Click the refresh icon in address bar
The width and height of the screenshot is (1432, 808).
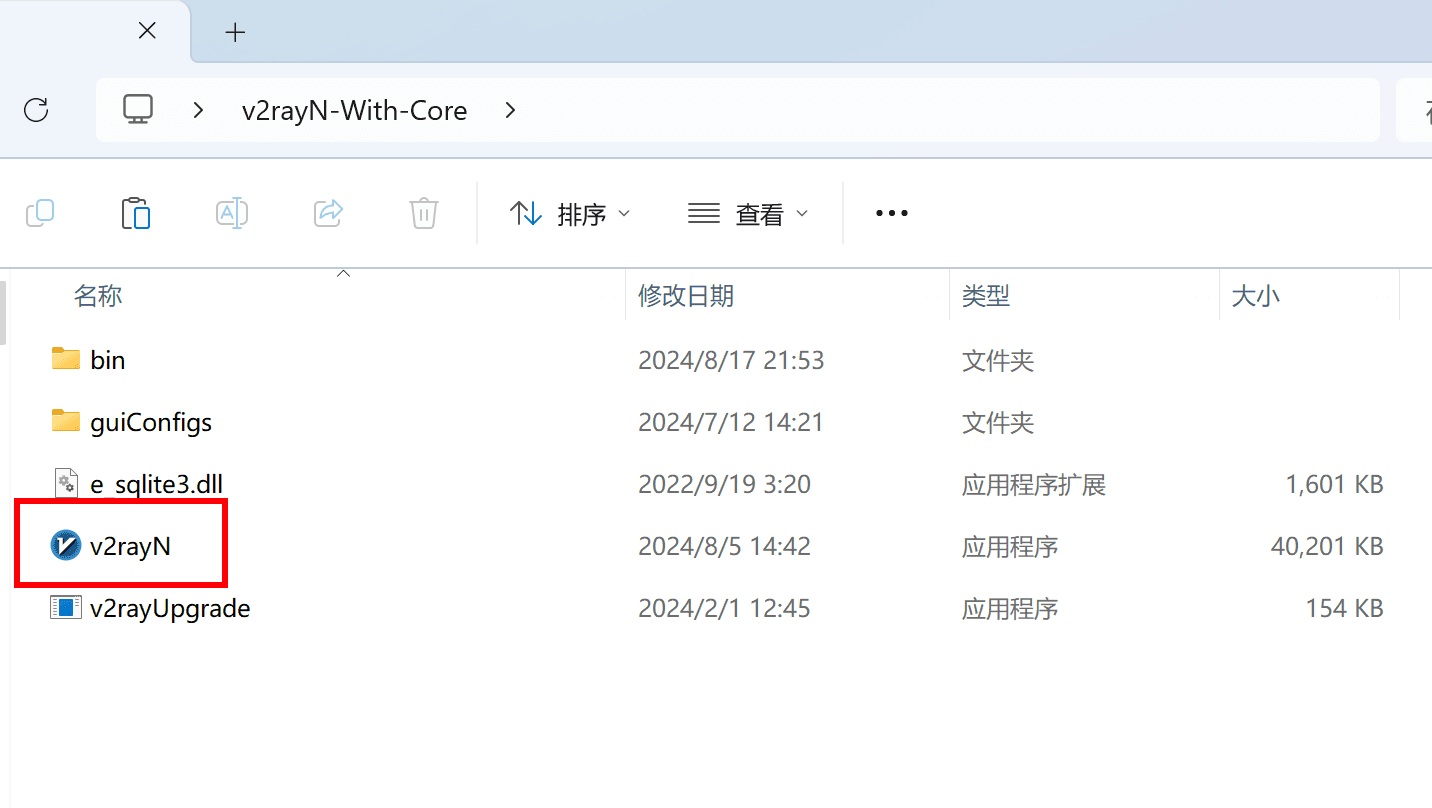(36, 110)
